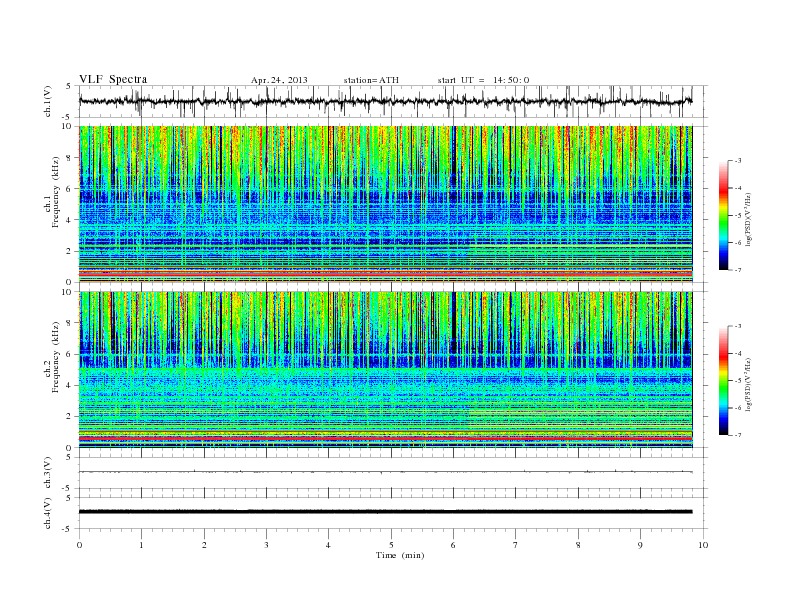Click the time axis tick label "3"

(x=266, y=545)
